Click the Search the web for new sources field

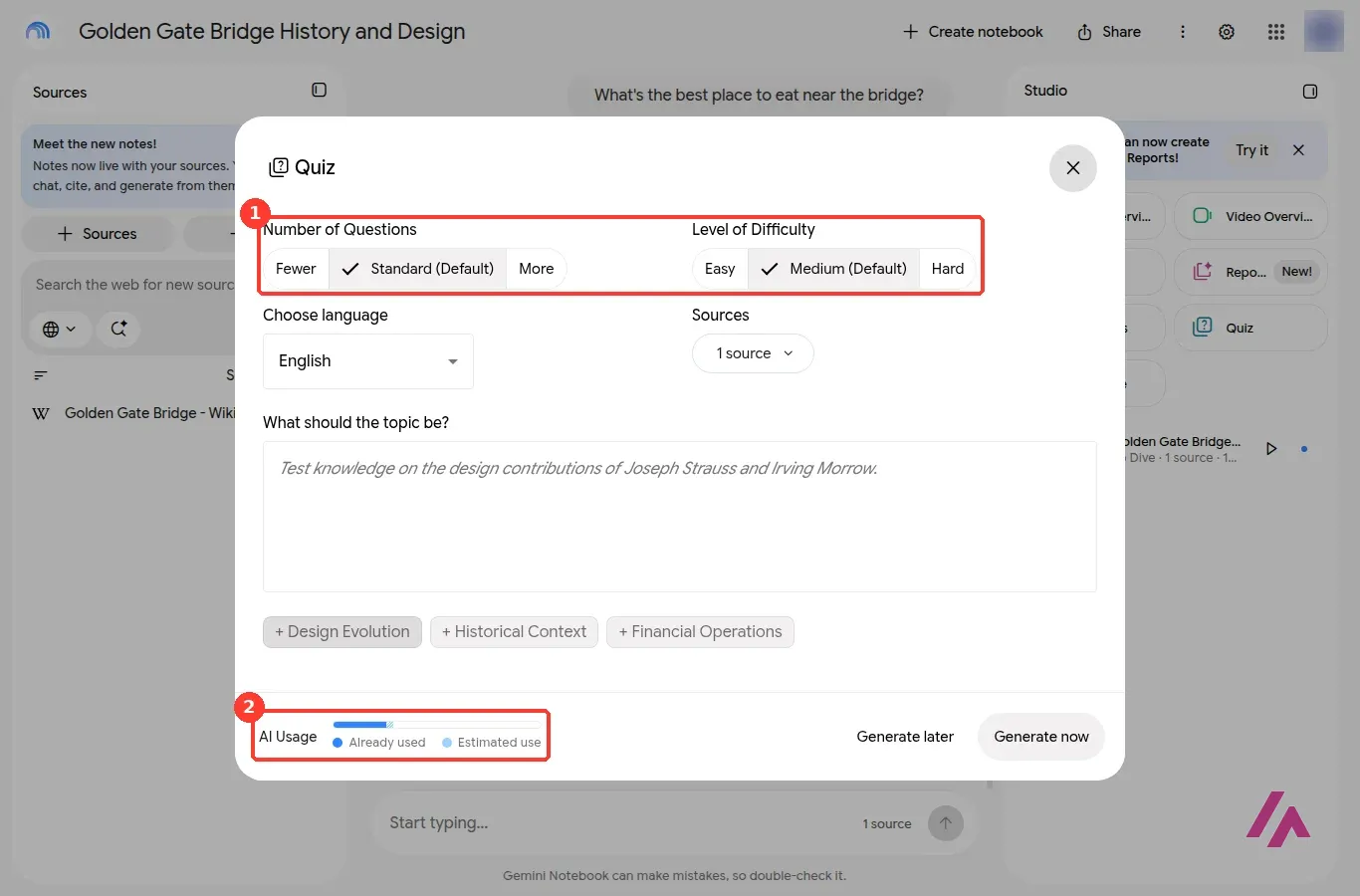[x=134, y=285]
